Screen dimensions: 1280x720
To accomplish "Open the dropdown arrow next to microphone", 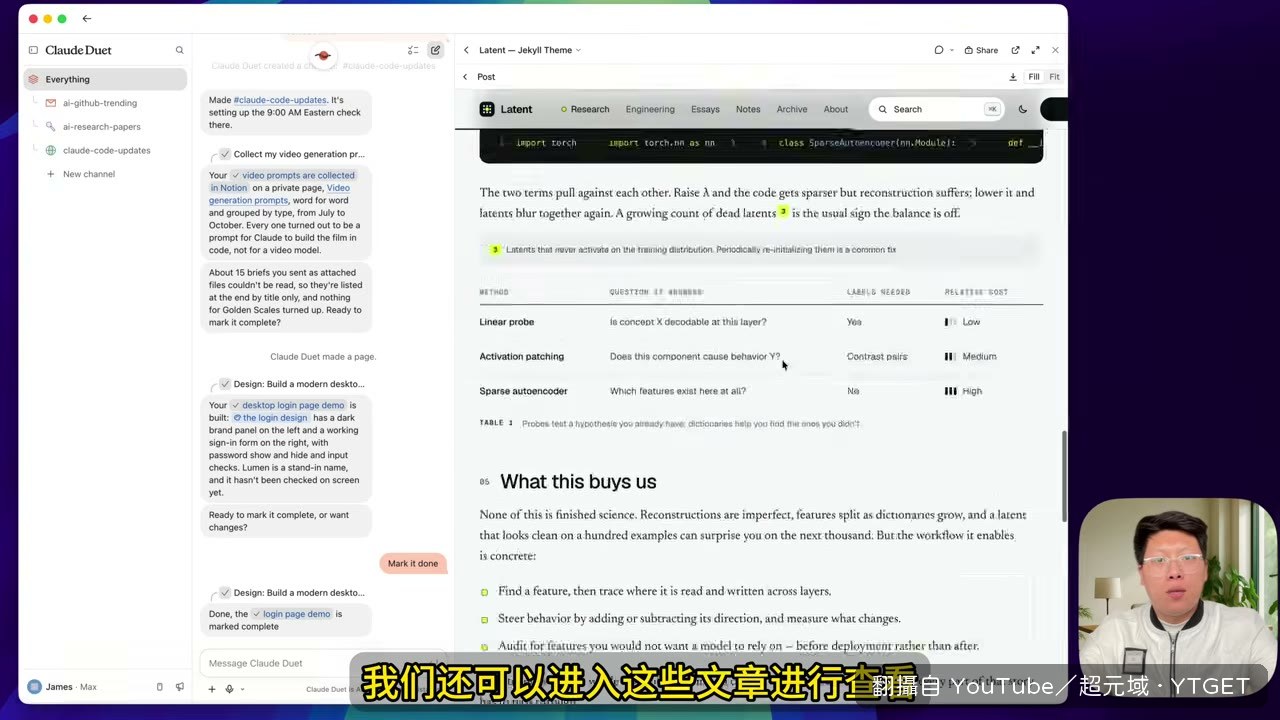I will pos(242,689).
